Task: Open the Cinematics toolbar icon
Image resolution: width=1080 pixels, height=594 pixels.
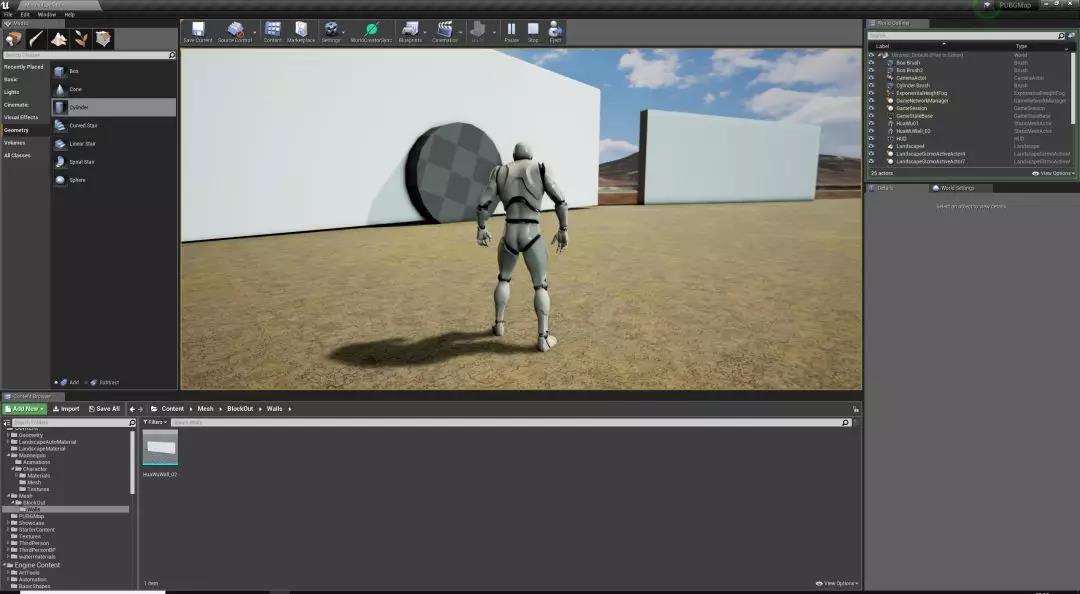Action: (x=445, y=32)
